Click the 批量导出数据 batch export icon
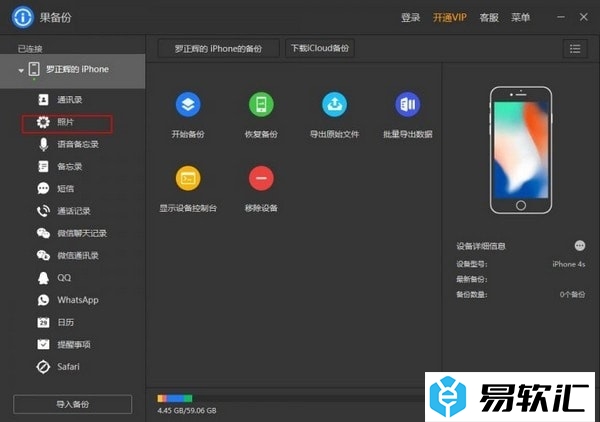This screenshot has height=422, width=600. pos(408,104)
